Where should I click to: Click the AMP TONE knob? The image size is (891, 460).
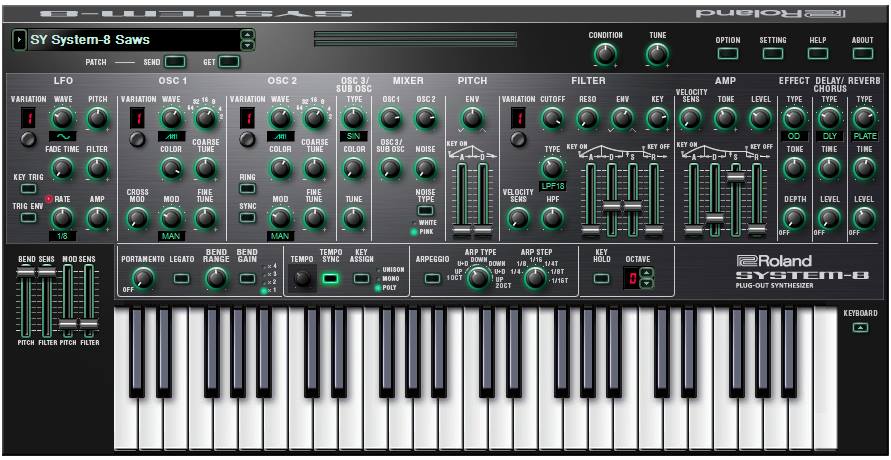pyautogui.click(x=725, y=118)
